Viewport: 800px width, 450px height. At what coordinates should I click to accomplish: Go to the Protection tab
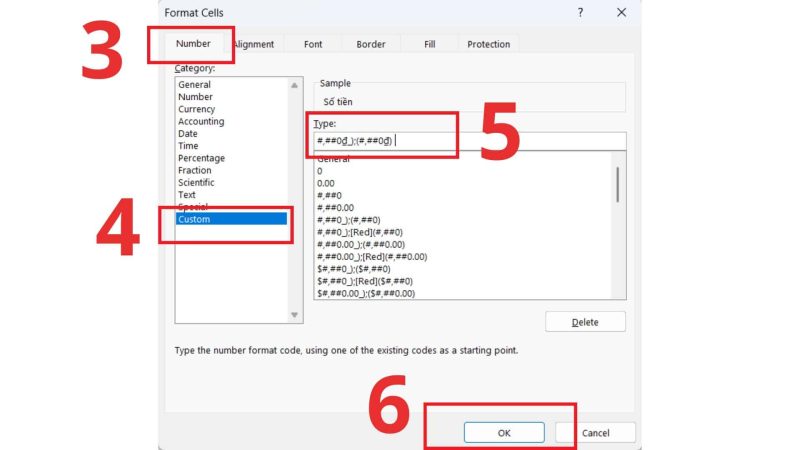pyautogui.click(x=488, y=44)
